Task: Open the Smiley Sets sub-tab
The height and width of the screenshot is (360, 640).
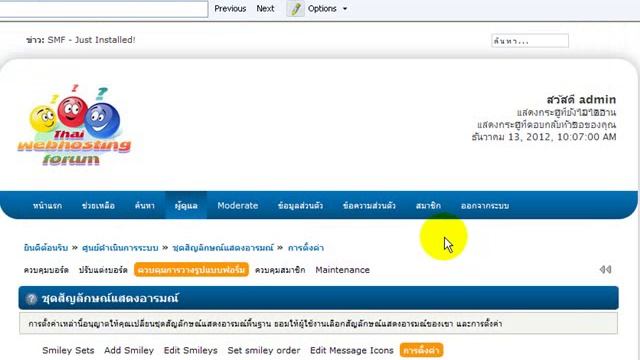Action: (x=68, y=350)
